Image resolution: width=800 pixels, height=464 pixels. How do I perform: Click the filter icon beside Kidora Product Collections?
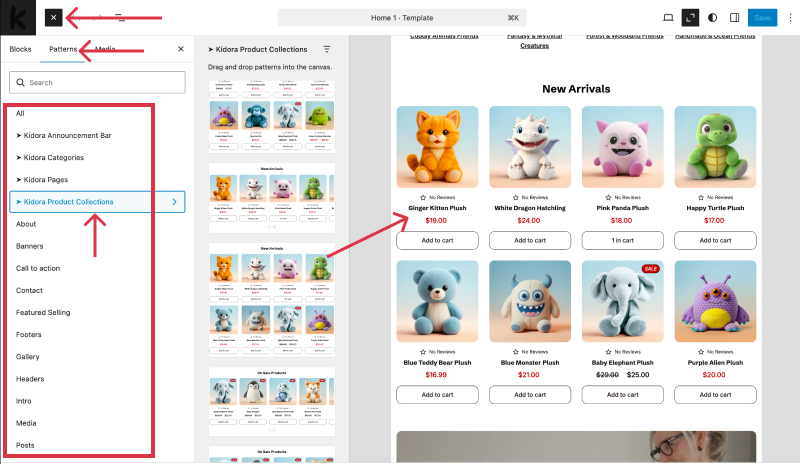pos(327,49)
